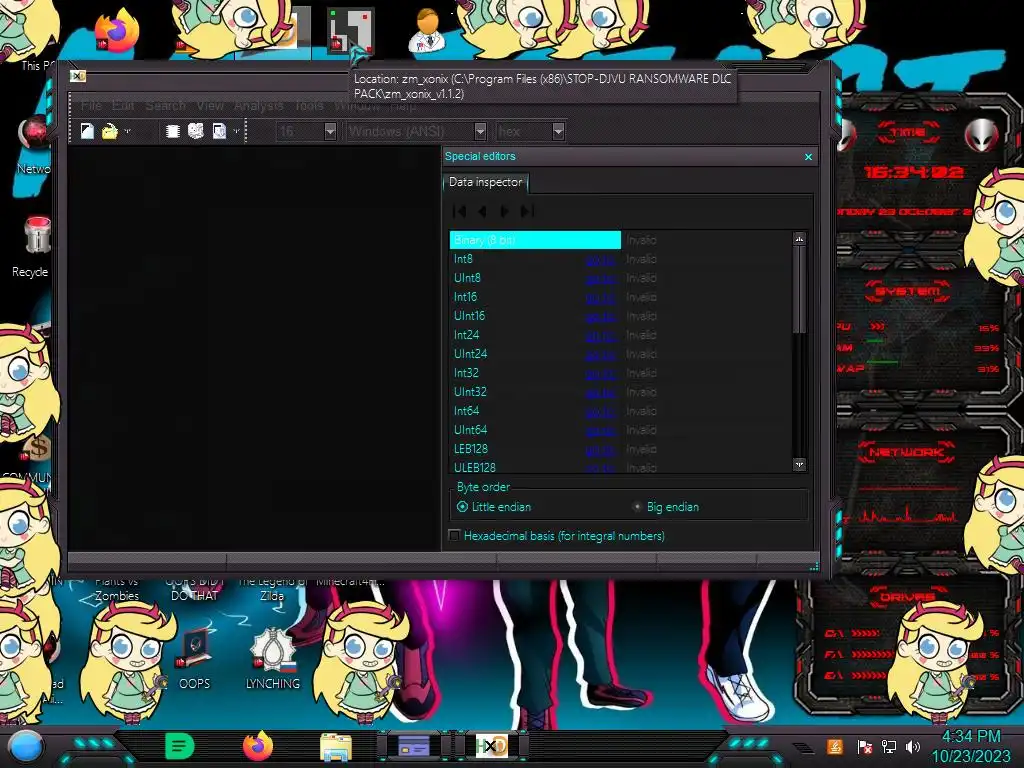
Task: Click the Data inspector vertical scrollbar thumb
Action: (799, 289)
